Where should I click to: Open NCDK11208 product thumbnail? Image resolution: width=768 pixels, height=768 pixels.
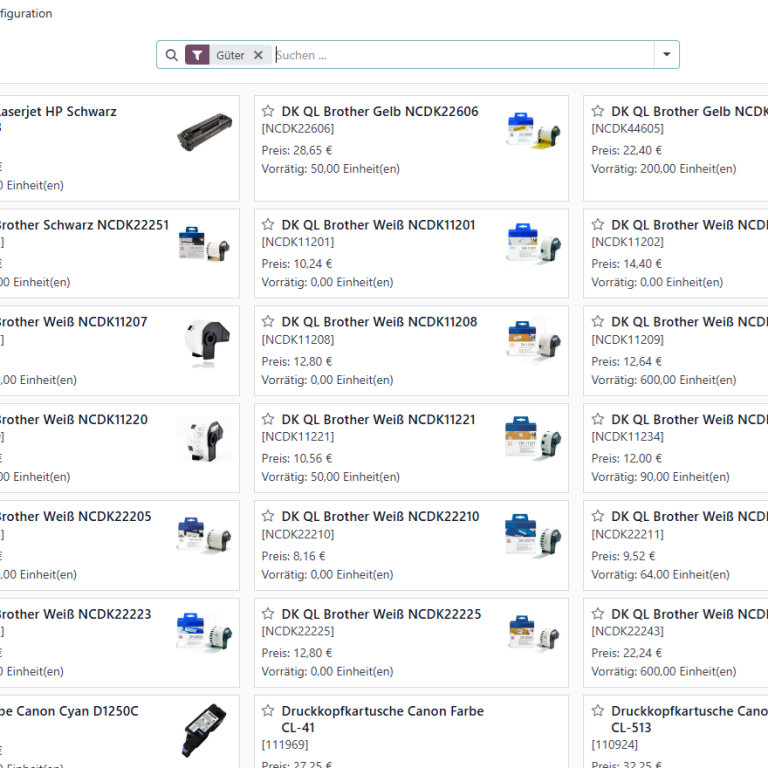pyautogui.click(x=533, y=340)
